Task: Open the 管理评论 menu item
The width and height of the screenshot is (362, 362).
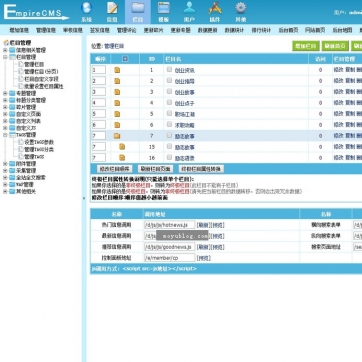Action: pyautogui.click(x=127, y=30)
